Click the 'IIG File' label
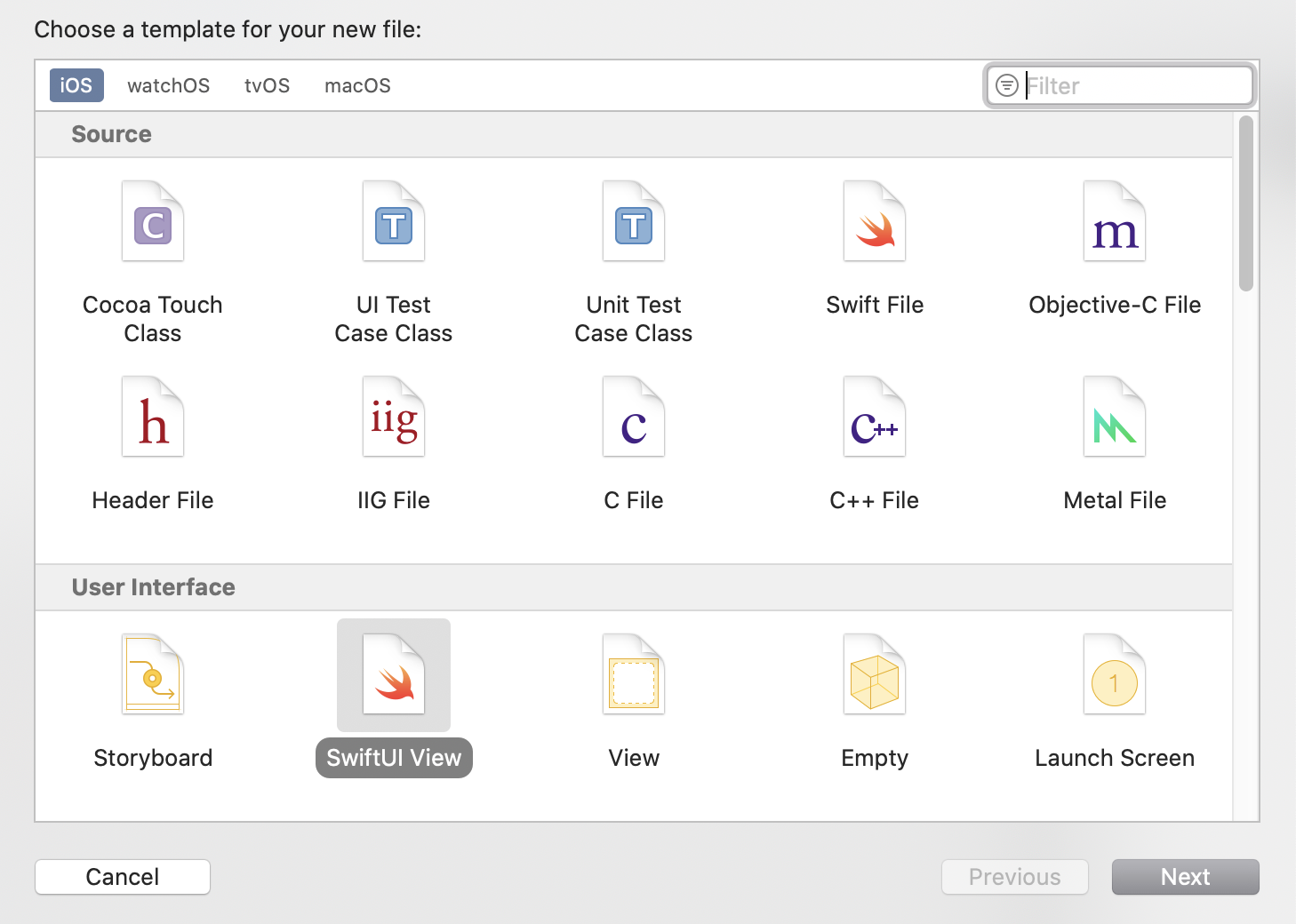 coord(394,500)
